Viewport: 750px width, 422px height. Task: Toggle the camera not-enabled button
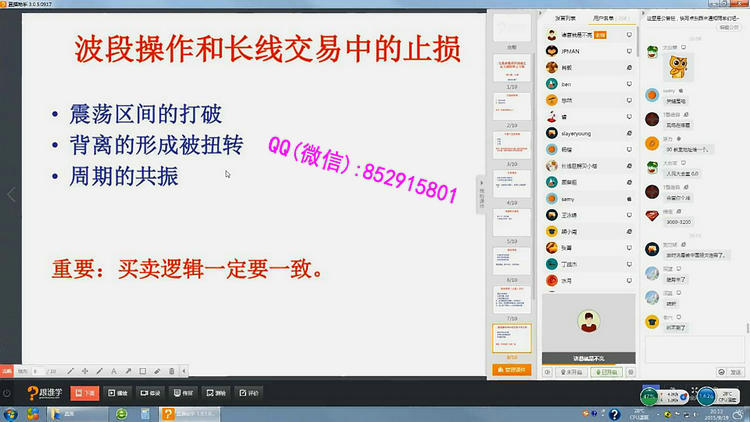[570, 372]
